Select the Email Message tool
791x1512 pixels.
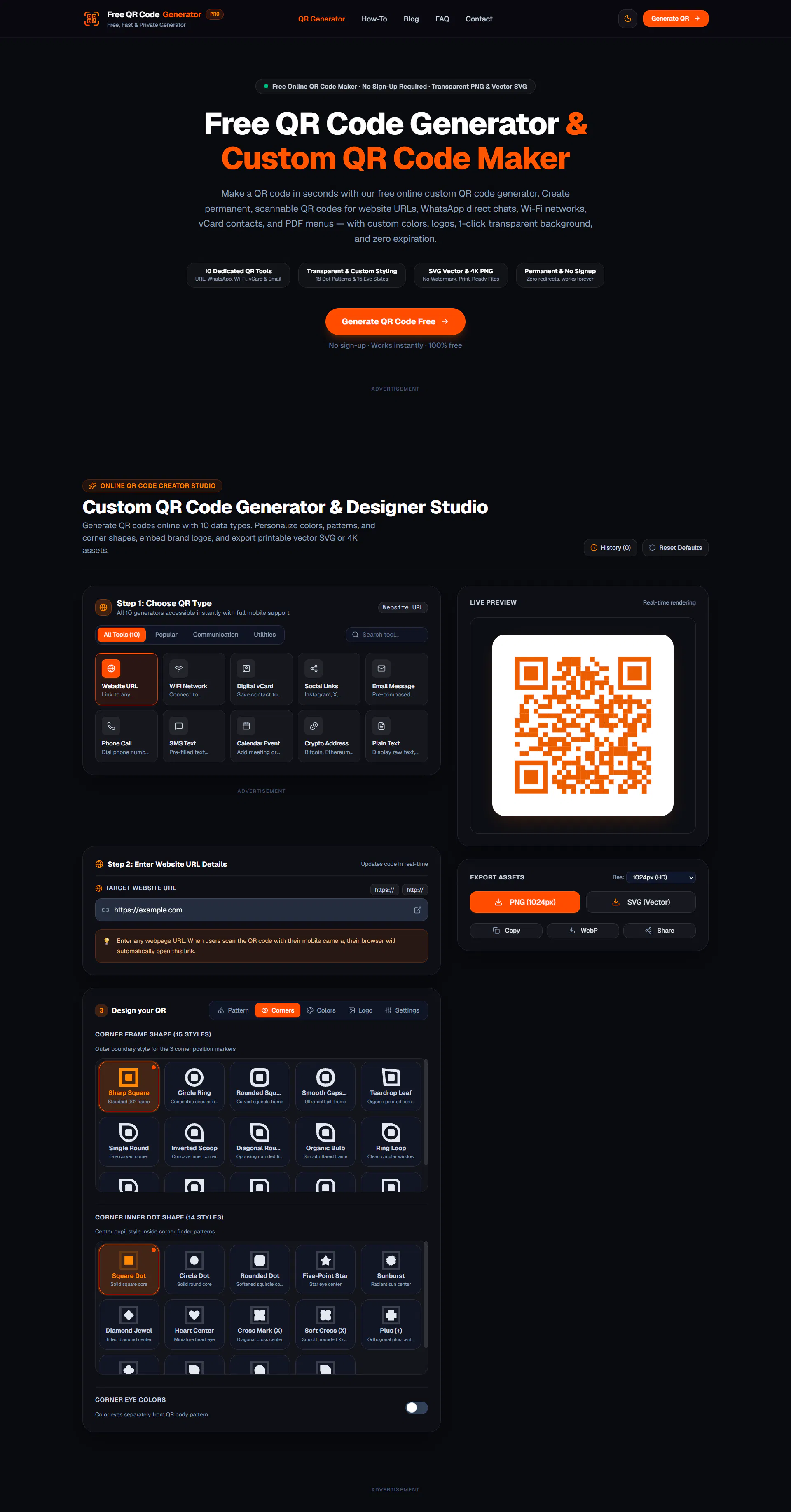click(x=397, y=678)
